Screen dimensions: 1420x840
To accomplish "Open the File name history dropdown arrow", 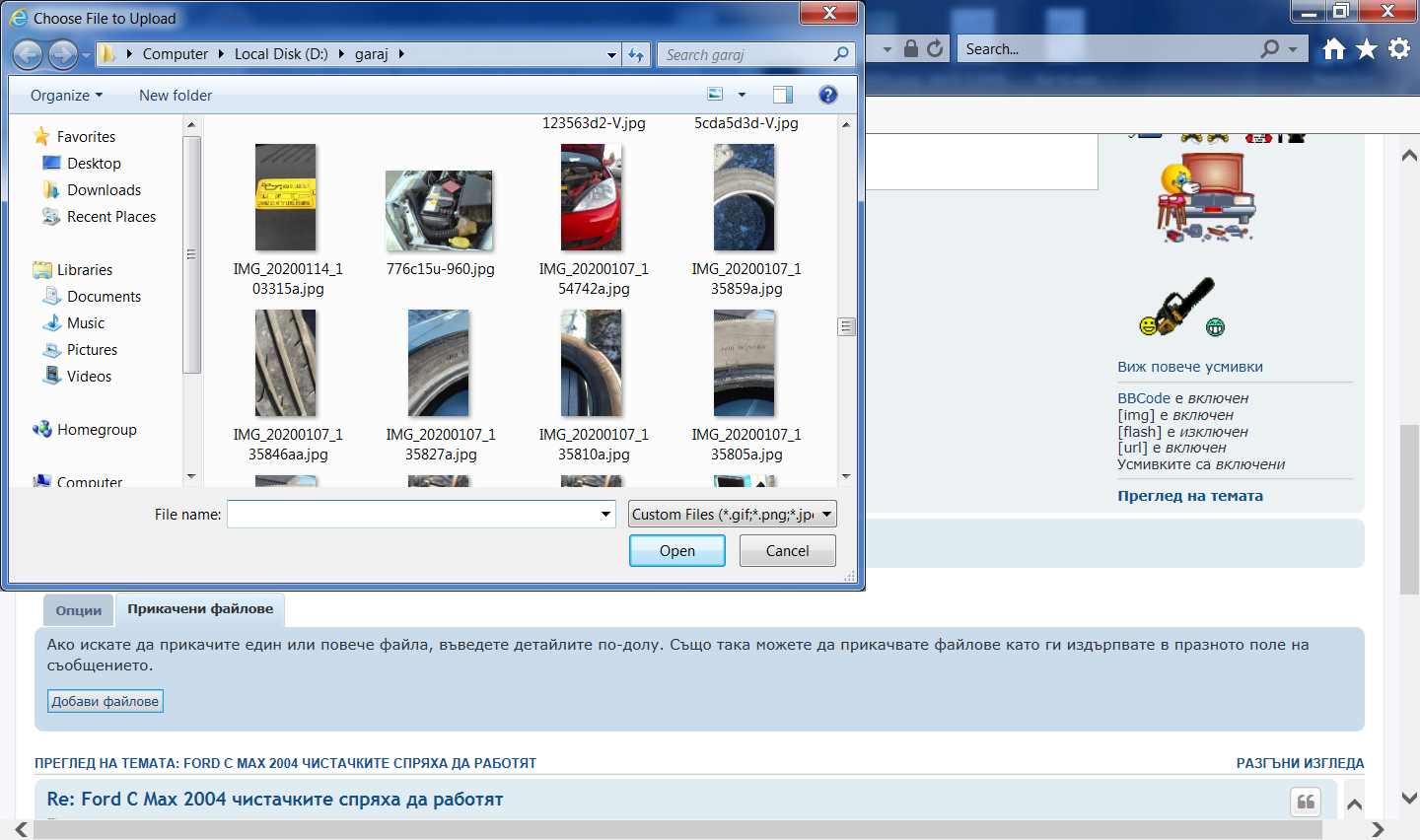I will (605, 514).
